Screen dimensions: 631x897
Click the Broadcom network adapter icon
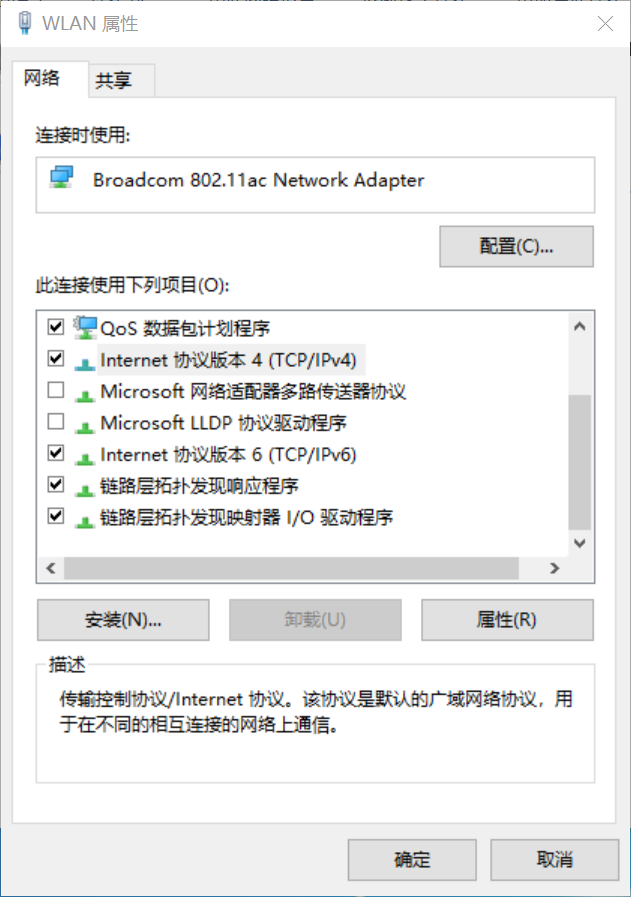62,180
